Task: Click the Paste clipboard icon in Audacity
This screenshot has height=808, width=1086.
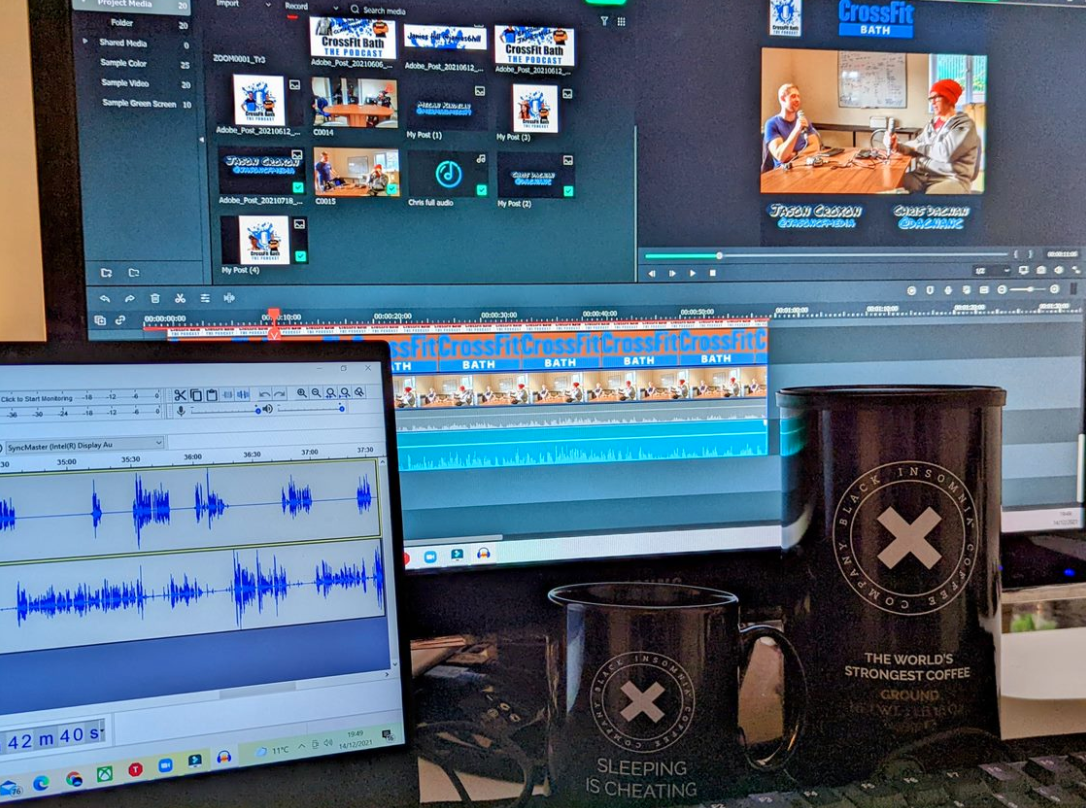Action: click(x=211, y=395)
